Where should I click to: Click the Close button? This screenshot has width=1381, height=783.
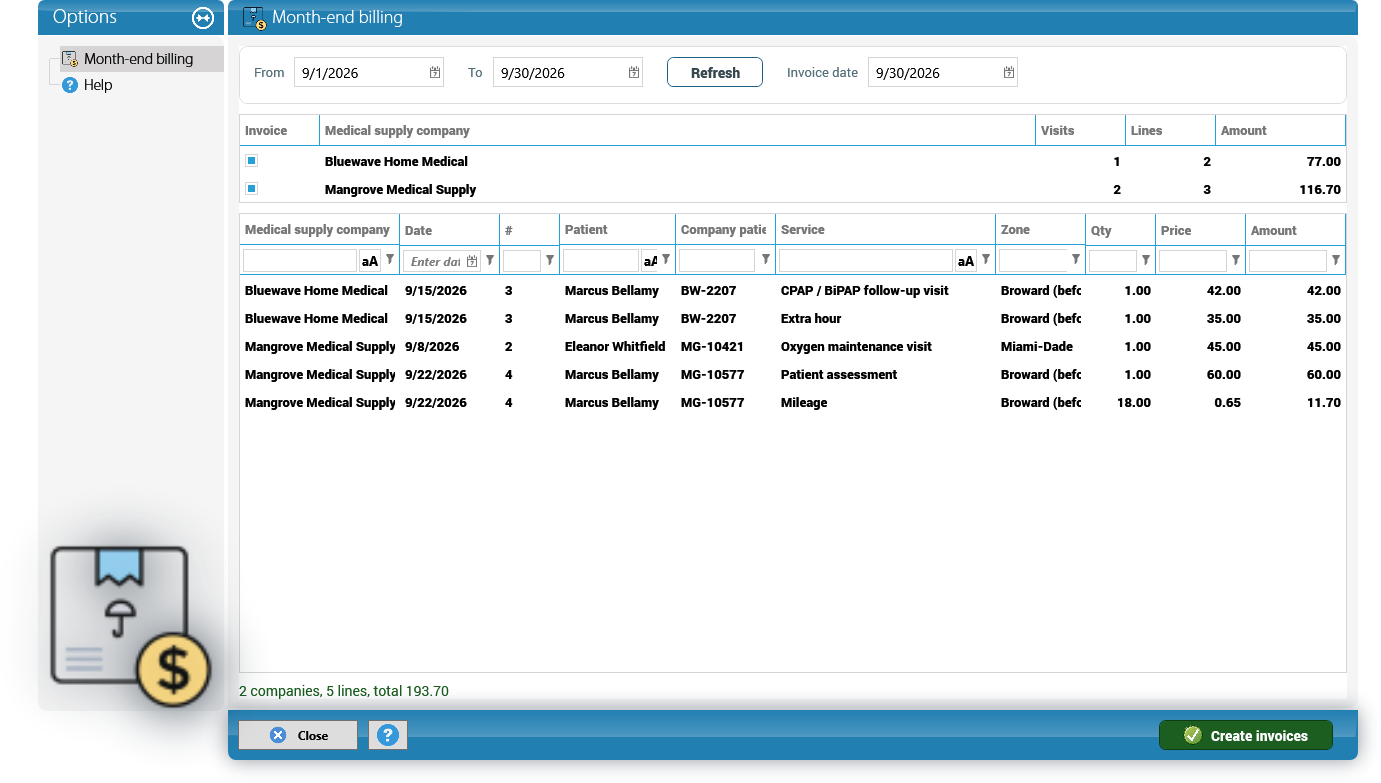(298, 735)
